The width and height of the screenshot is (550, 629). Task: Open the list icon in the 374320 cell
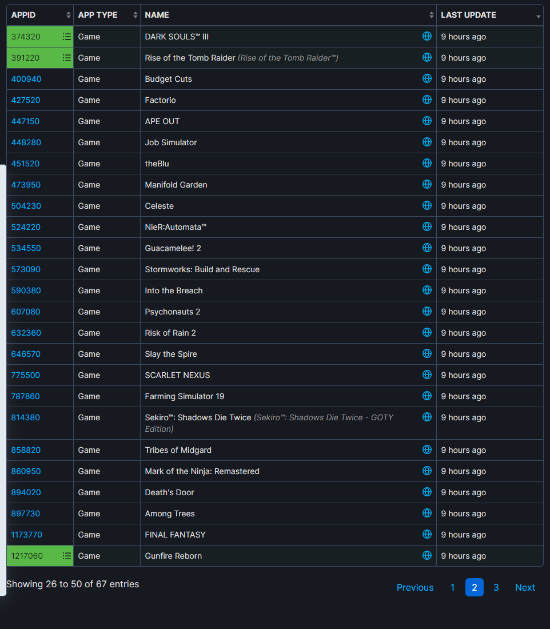(67, 37)
